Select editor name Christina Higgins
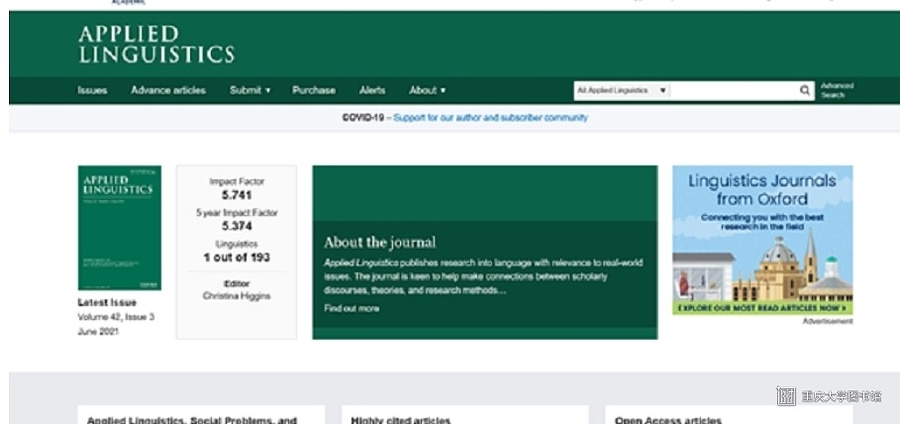This screenshot has width=900, height=424. pos(236,296)
